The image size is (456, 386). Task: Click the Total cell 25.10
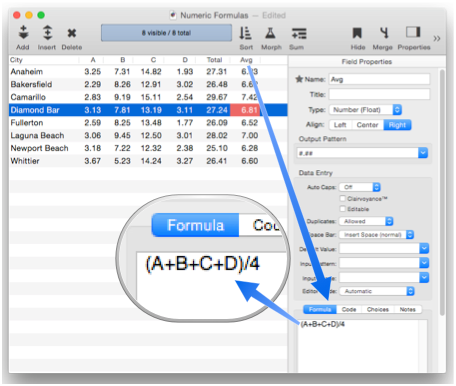(217, 148)
